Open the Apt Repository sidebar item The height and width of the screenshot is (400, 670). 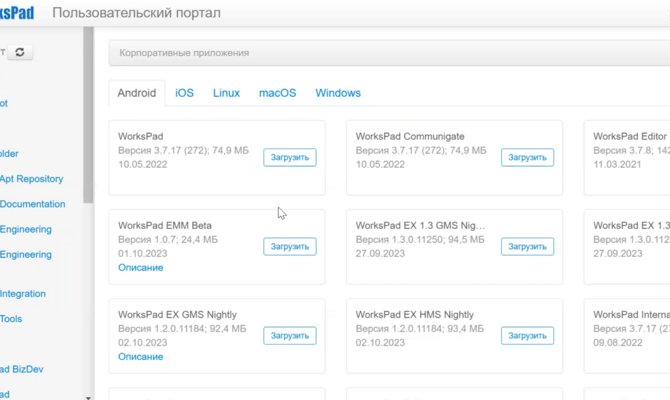coord(31,179)
